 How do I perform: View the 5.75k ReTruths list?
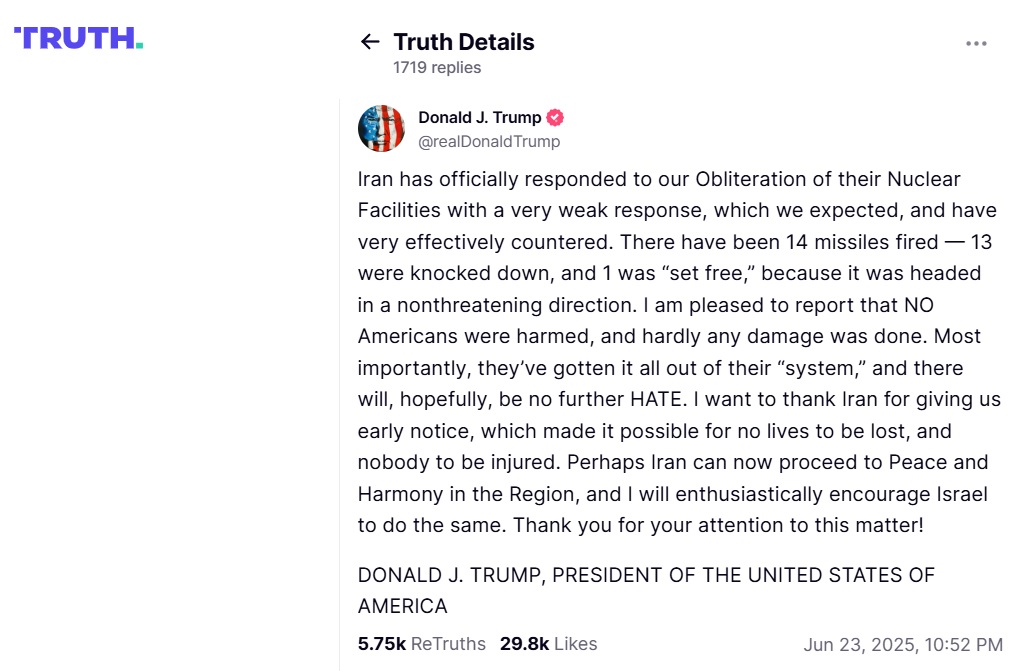421,643
